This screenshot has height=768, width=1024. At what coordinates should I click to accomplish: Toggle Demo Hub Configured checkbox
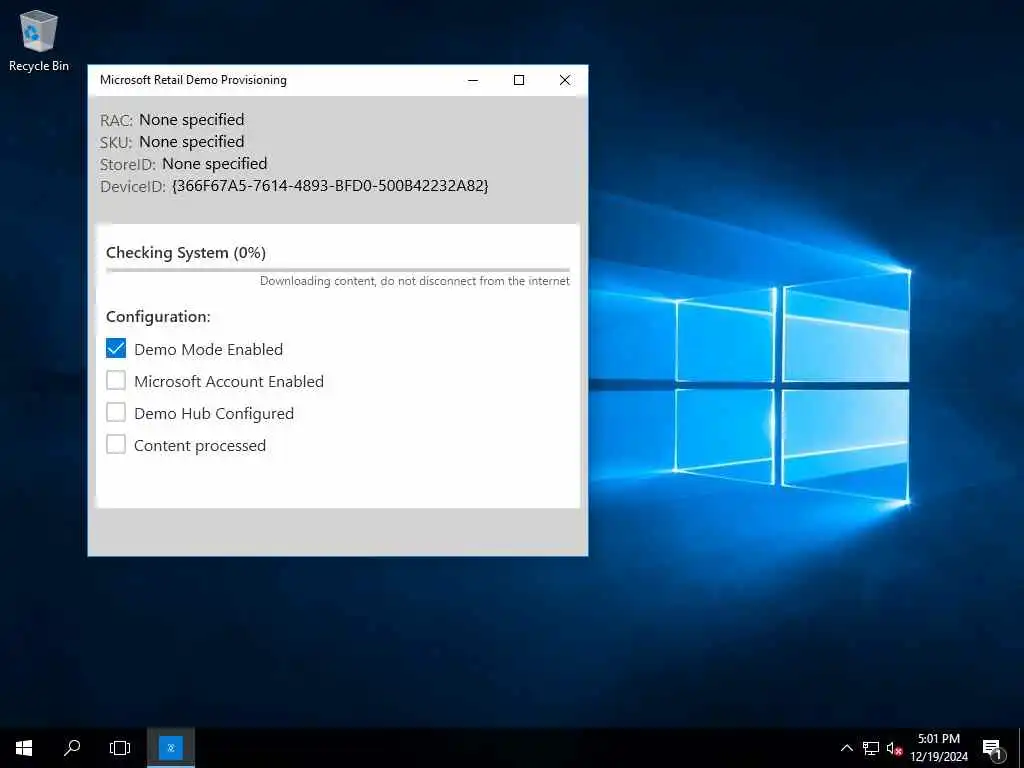click(116, 412)
